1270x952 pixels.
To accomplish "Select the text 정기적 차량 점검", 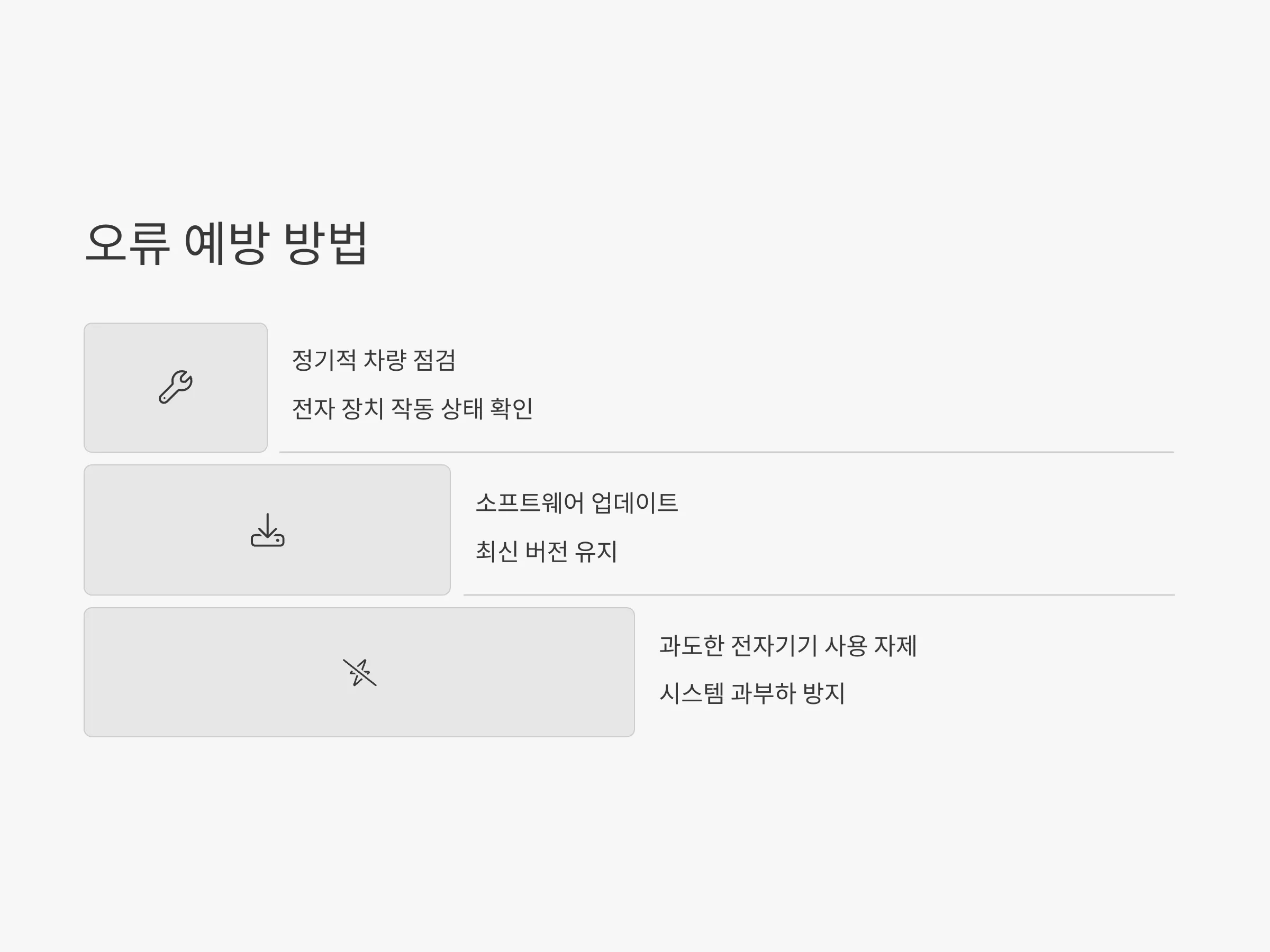I will [374, 360].
